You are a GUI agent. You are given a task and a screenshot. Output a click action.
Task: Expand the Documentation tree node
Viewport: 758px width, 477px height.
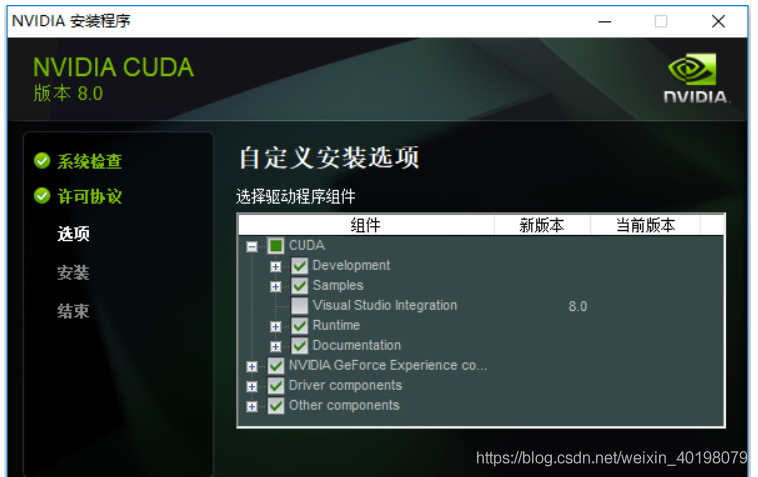coord(276,347)
